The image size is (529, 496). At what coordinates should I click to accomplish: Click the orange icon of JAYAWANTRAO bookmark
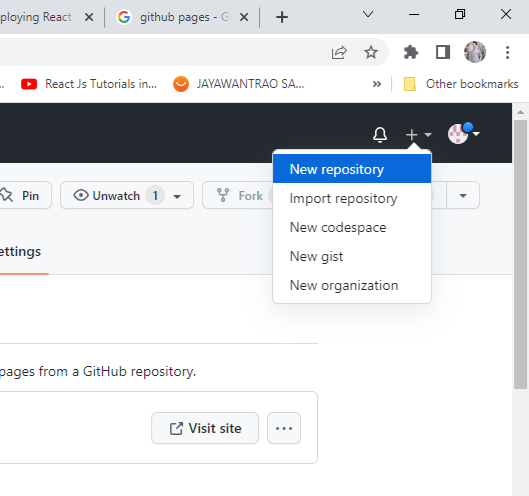tap(181, 84)
